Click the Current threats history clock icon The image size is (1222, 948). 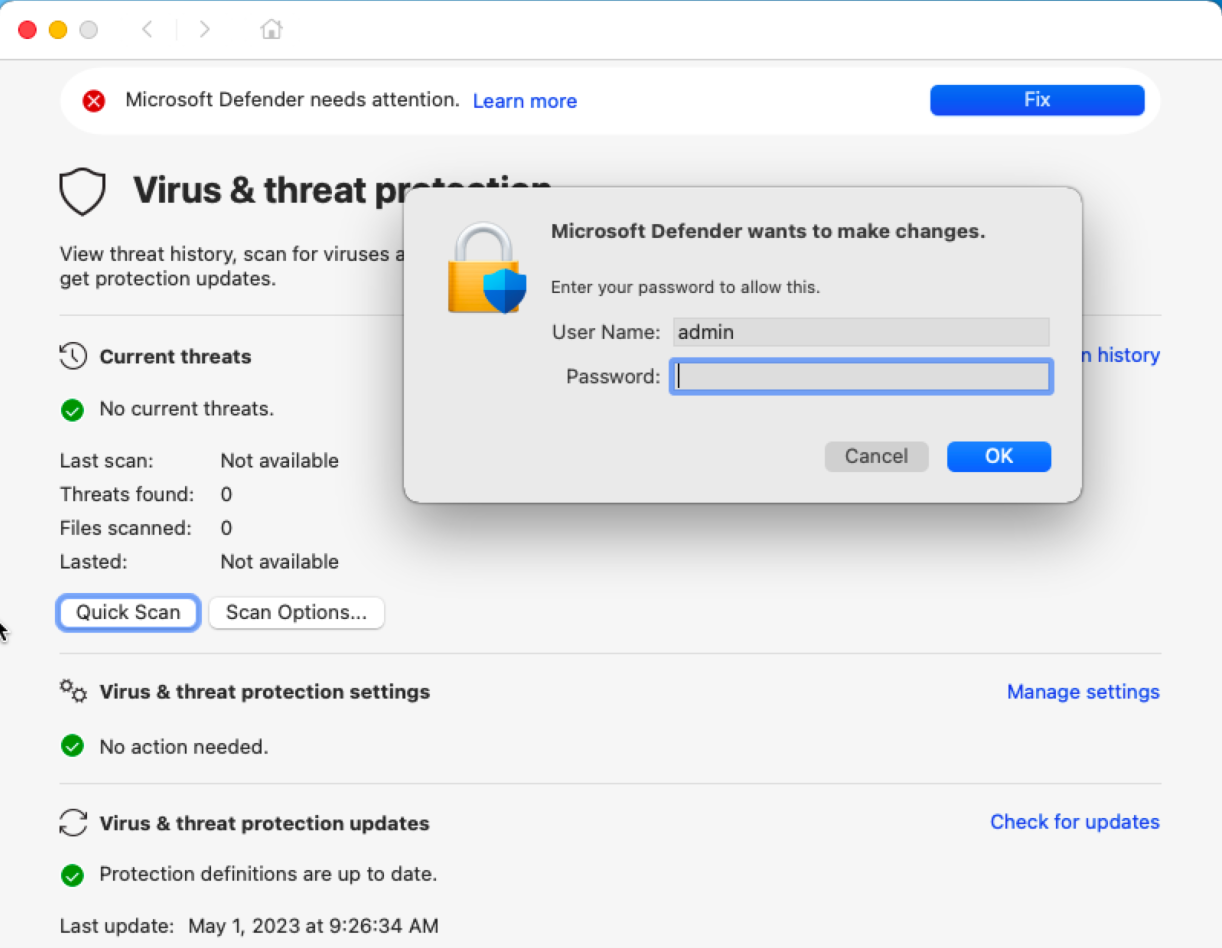click(73, 356)
